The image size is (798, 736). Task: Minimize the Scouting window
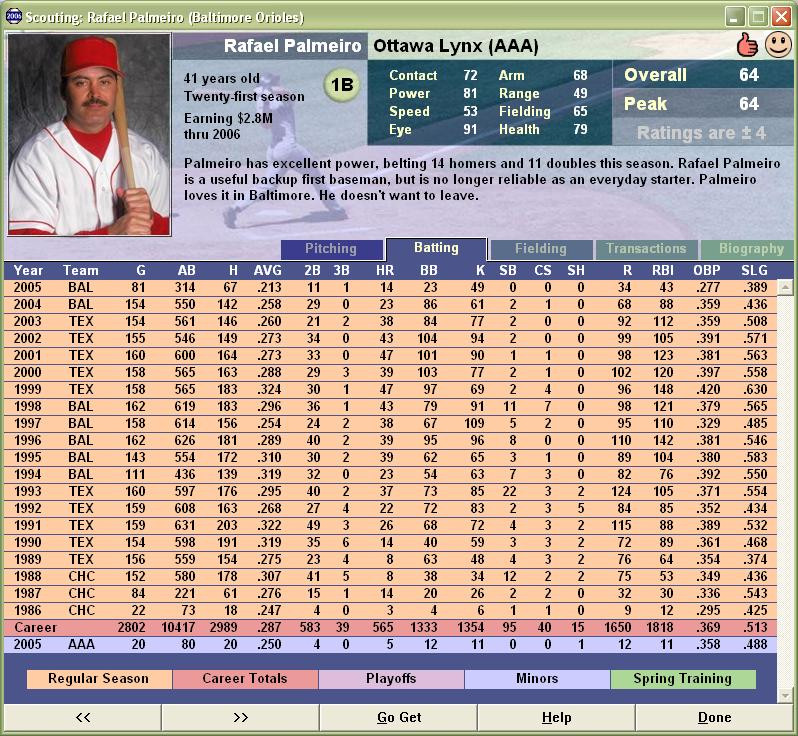[x=734, y=17]
